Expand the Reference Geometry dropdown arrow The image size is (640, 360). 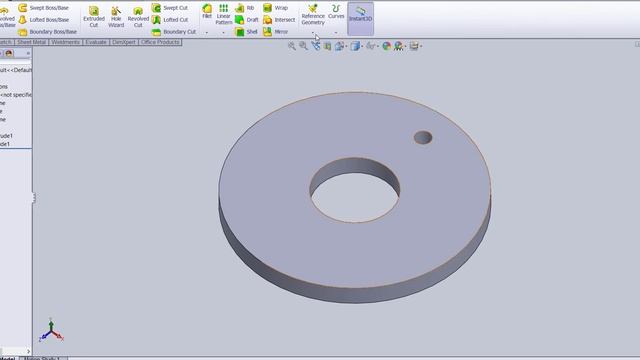point(313,32)
